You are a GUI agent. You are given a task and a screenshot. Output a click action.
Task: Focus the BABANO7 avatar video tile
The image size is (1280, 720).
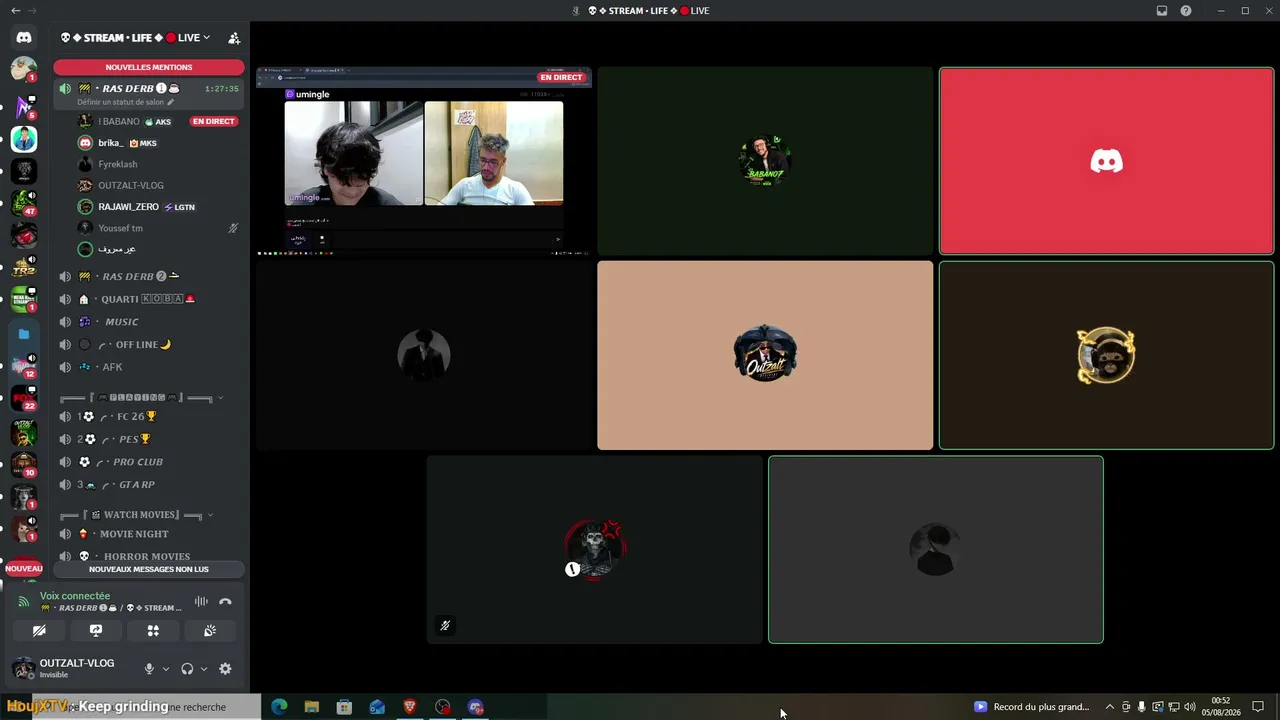point(765,161)
